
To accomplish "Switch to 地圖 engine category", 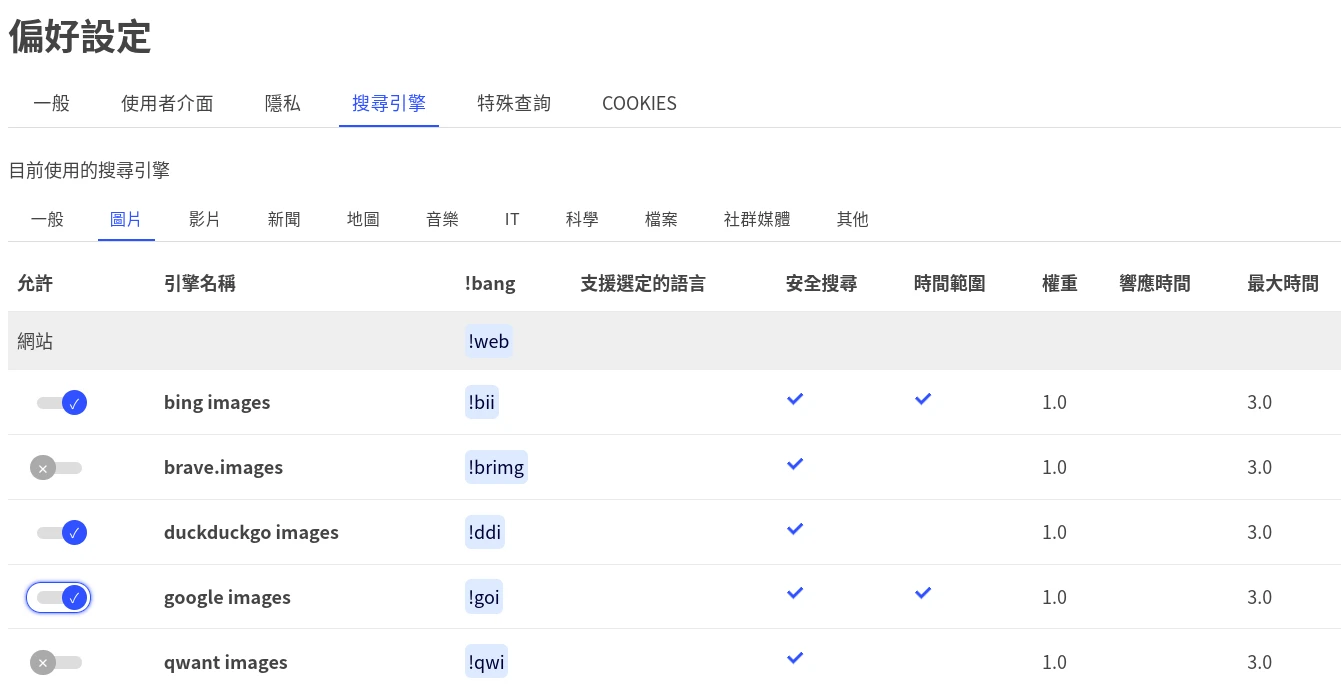I will 363,219.
